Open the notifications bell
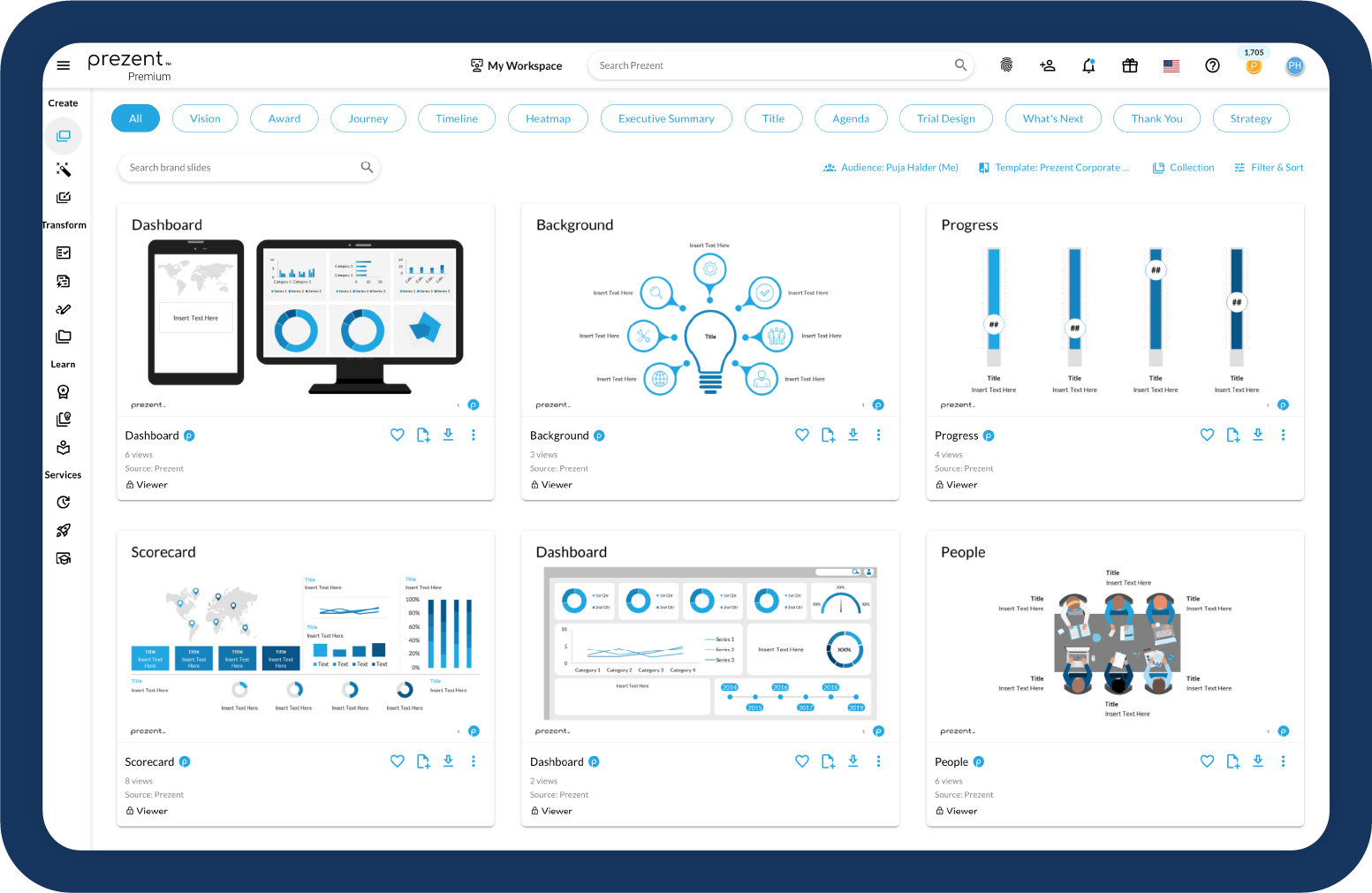 tap(1088, 64)
